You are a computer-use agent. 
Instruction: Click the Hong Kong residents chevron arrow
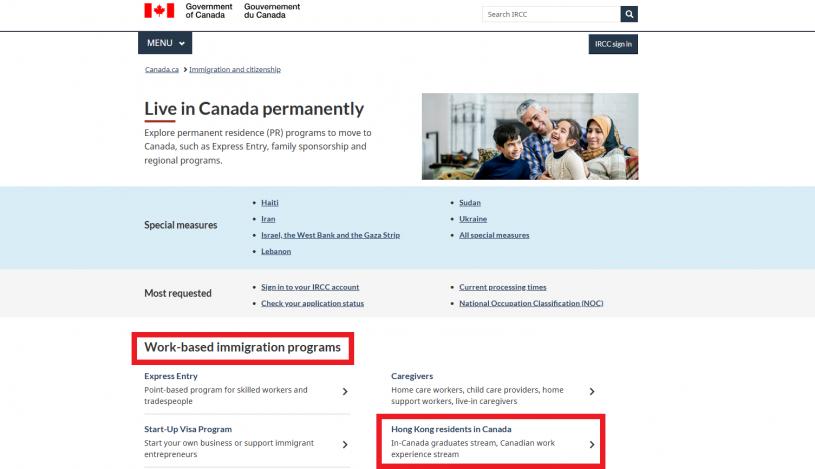[x=591, y=444]
